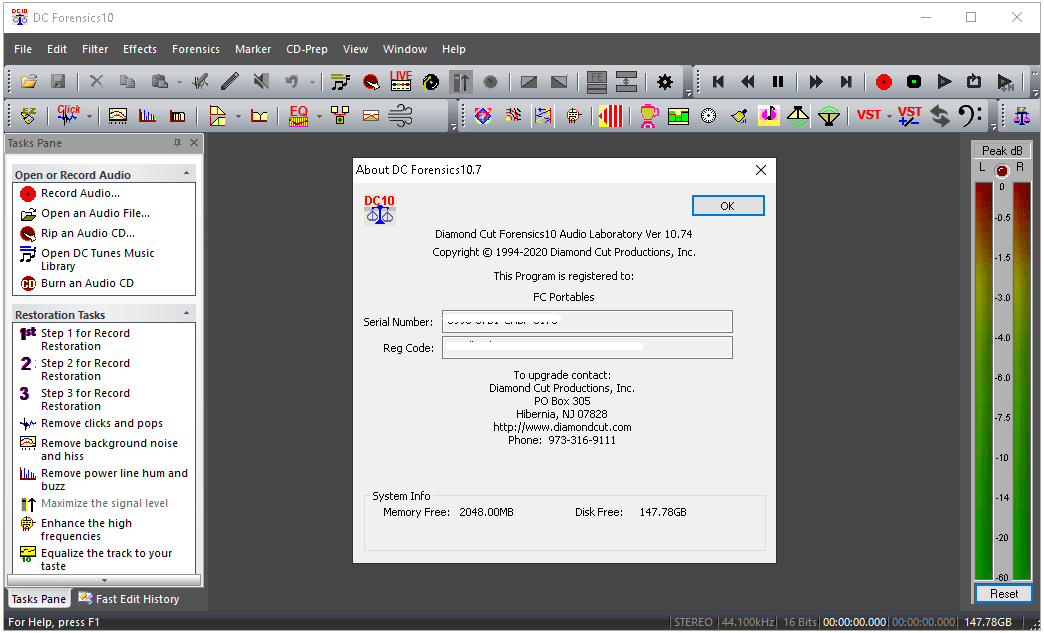Click the rewind button

748,82
